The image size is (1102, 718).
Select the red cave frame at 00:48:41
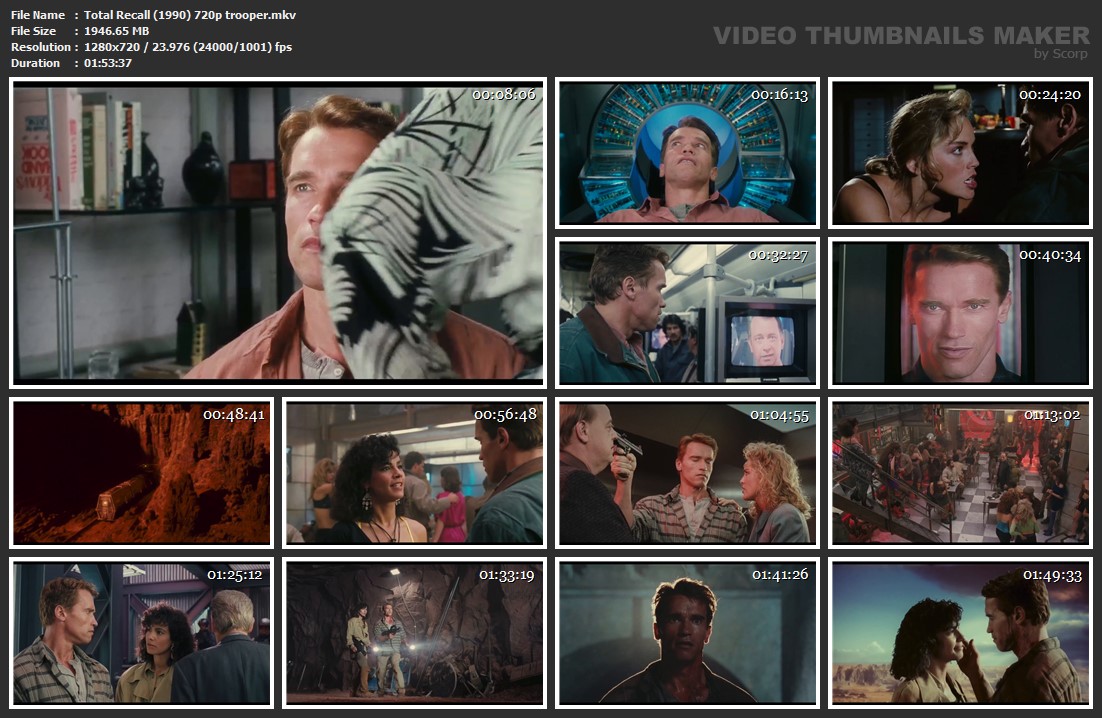tap(141, 473)
